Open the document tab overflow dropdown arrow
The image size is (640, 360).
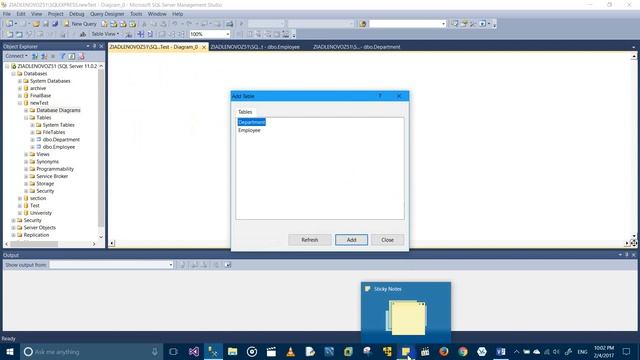[633, 47]
